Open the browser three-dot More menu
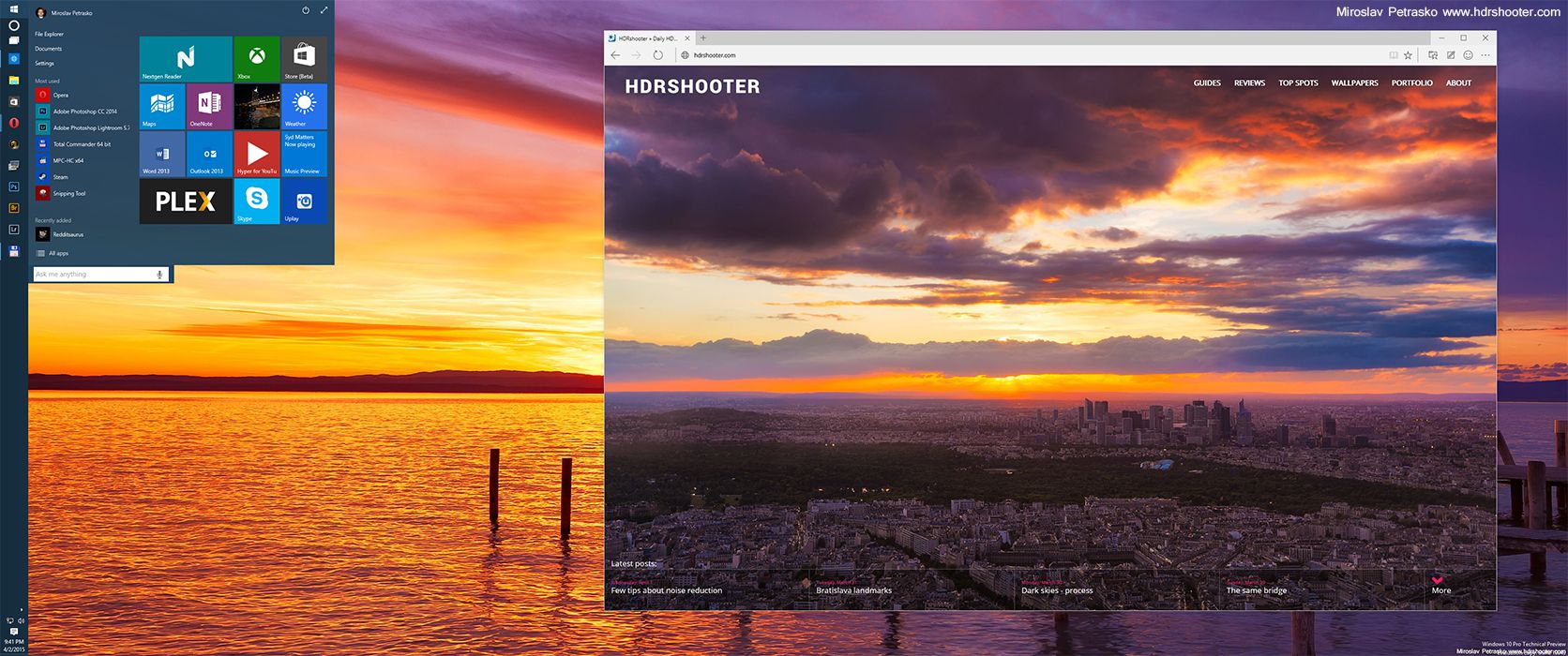Image resolution: width=1568 pixels, height=656 pixels. click(x=1485, y=55)
